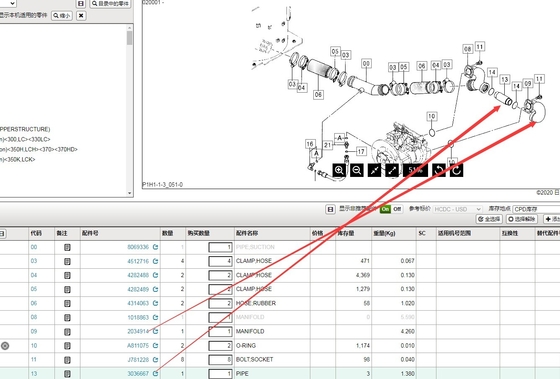Switch the toggle to On

[x=385, y=209]
